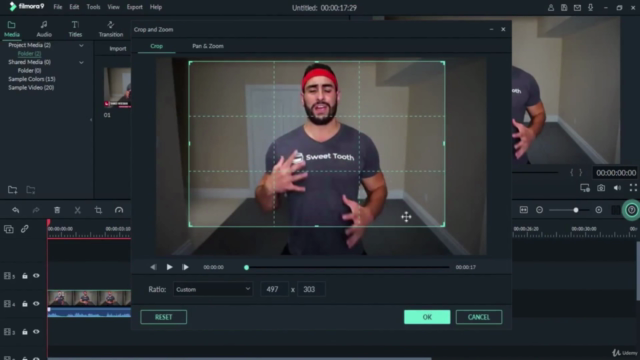Collapse the media panel with side arrow
Screen dimensions: 640x360
91,120
